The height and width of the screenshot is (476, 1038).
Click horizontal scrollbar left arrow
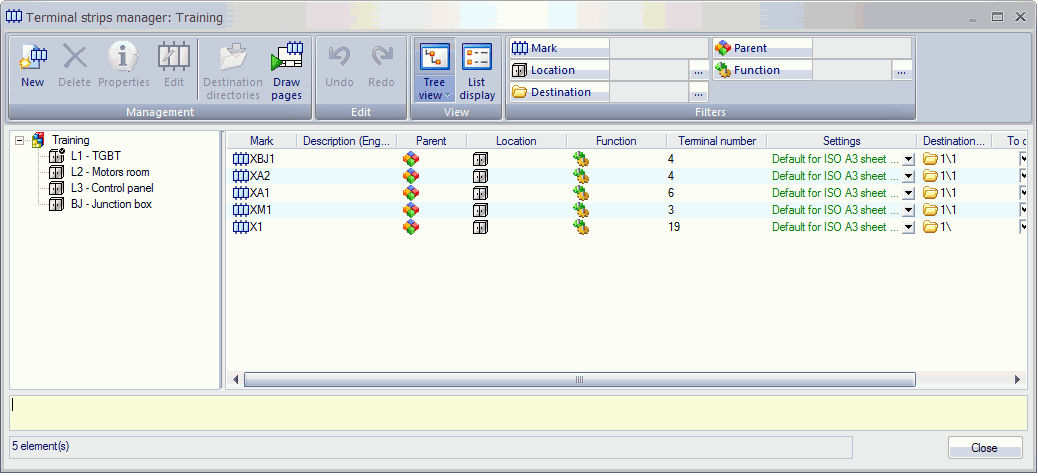pyautogui.click(x=235, y=379)
